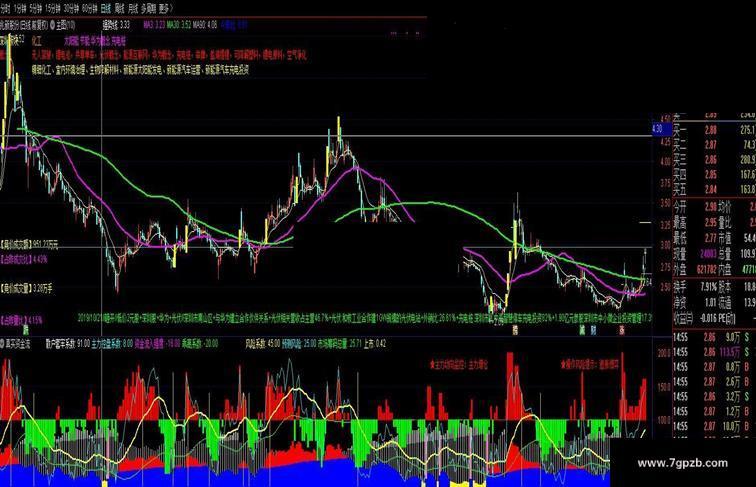Click the green news ticker text over chart

364,318
